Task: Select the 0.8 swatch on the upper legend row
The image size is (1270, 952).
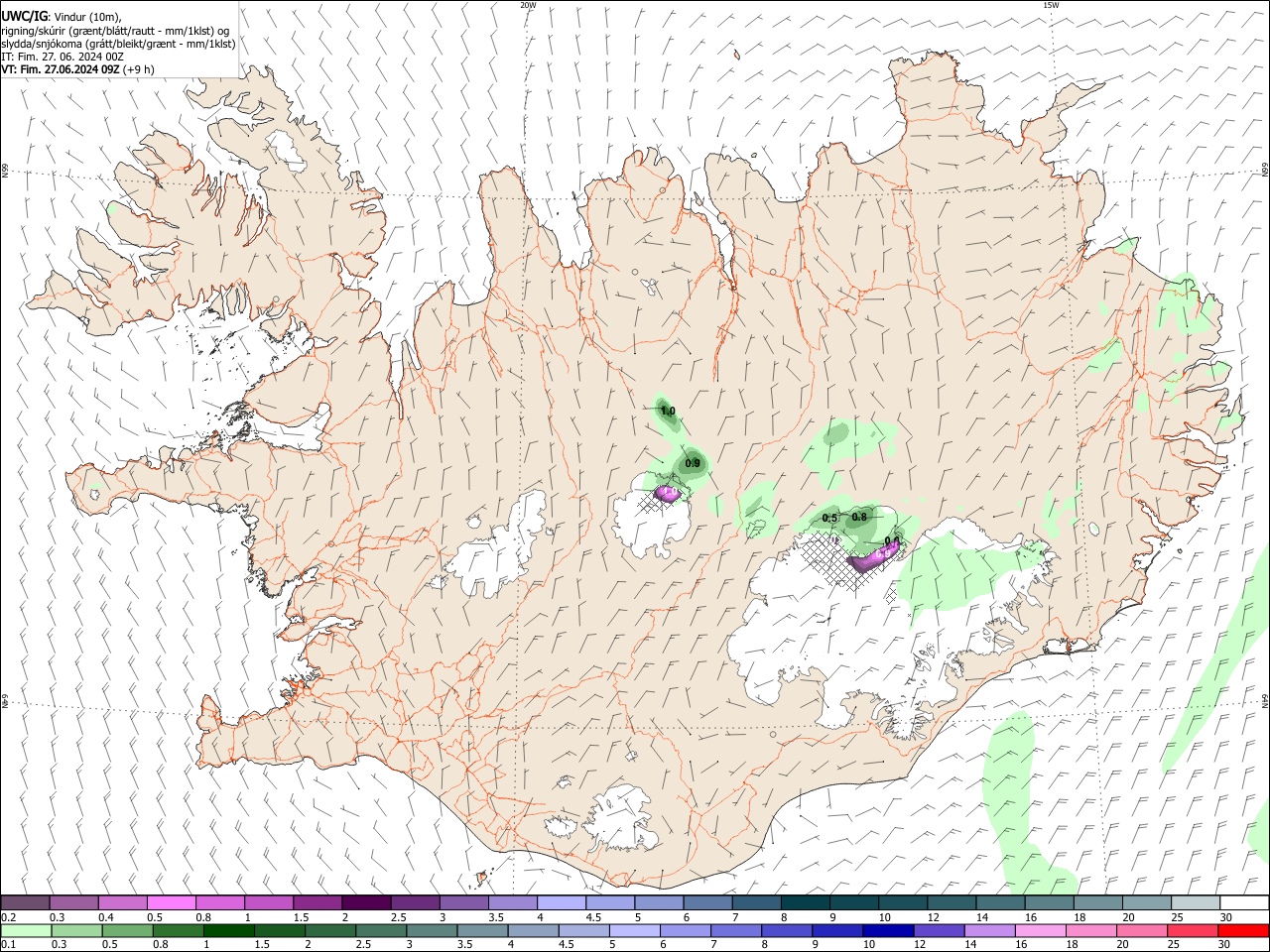Action: (220, 902)
